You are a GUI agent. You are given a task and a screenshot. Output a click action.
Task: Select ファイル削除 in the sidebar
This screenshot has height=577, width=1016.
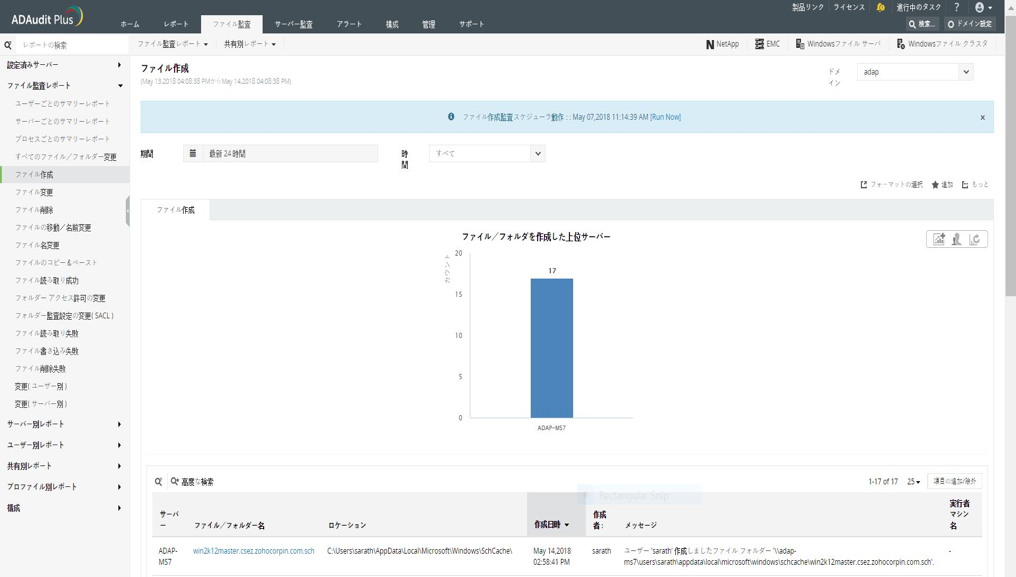34,210
